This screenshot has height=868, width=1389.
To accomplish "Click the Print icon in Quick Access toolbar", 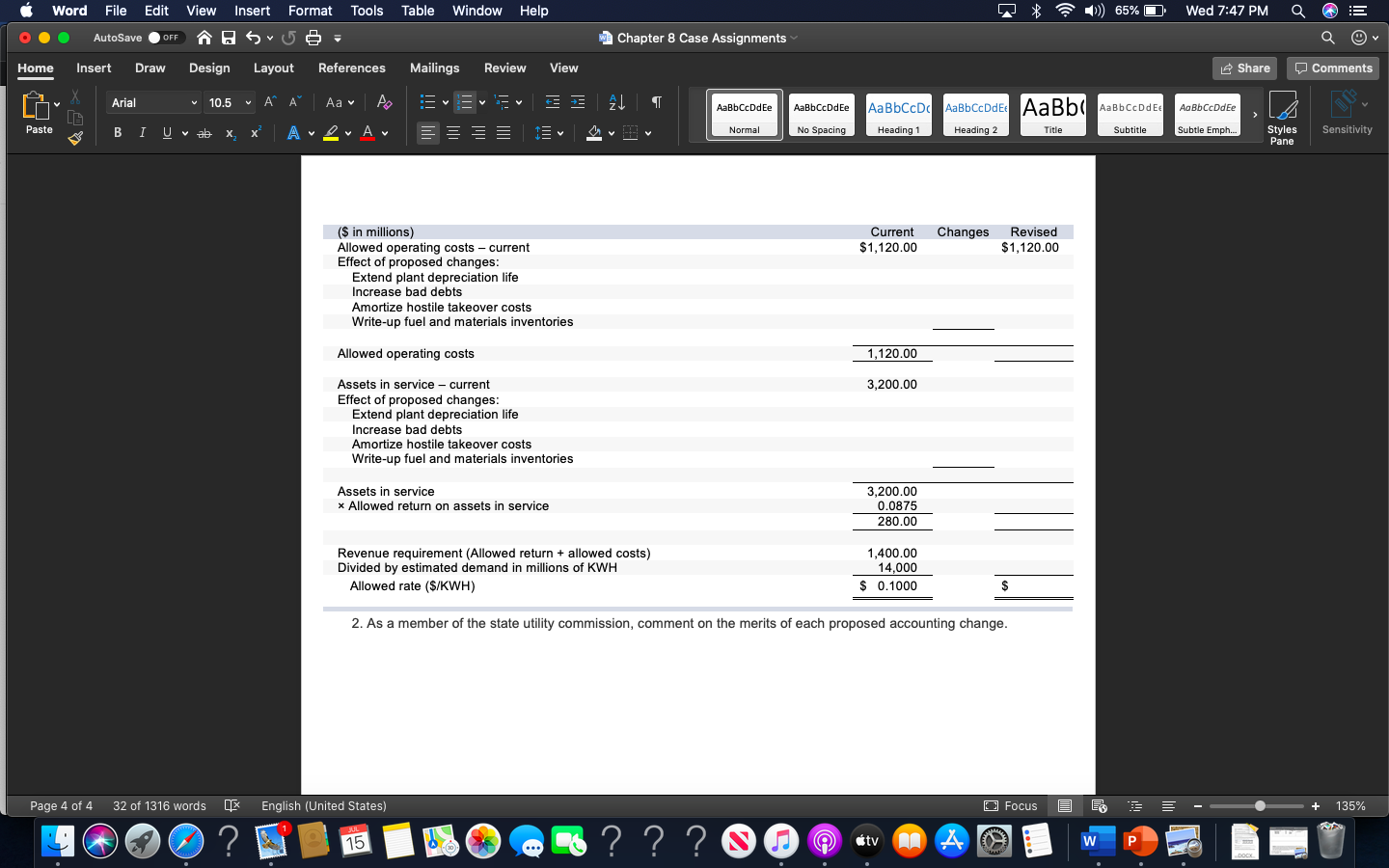I will (313, 36).
